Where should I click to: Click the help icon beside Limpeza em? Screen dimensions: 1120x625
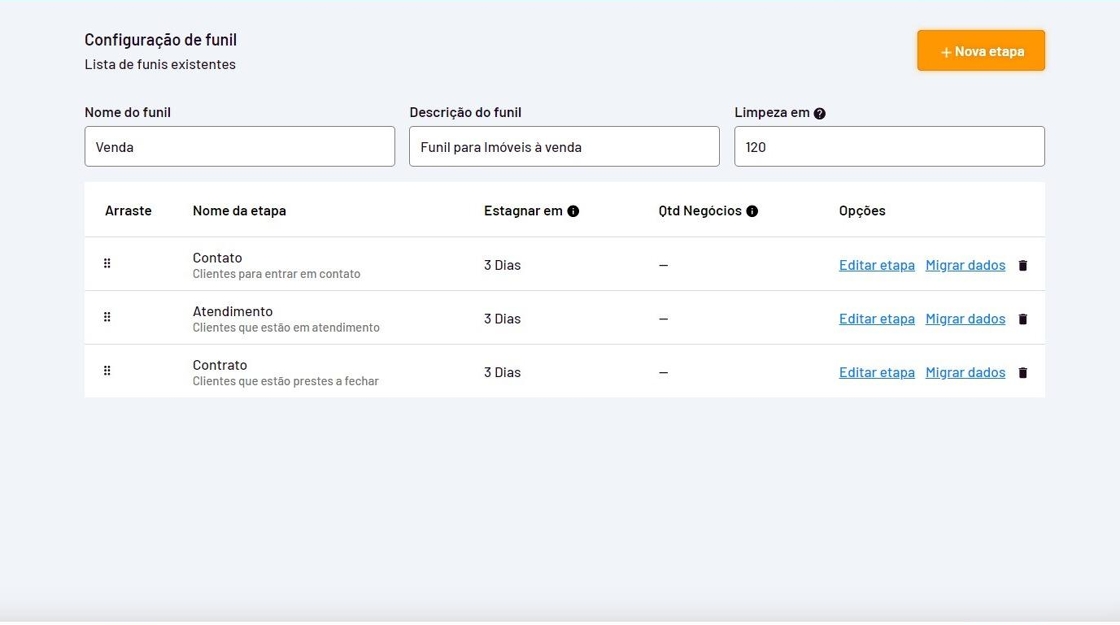point(820,114)
